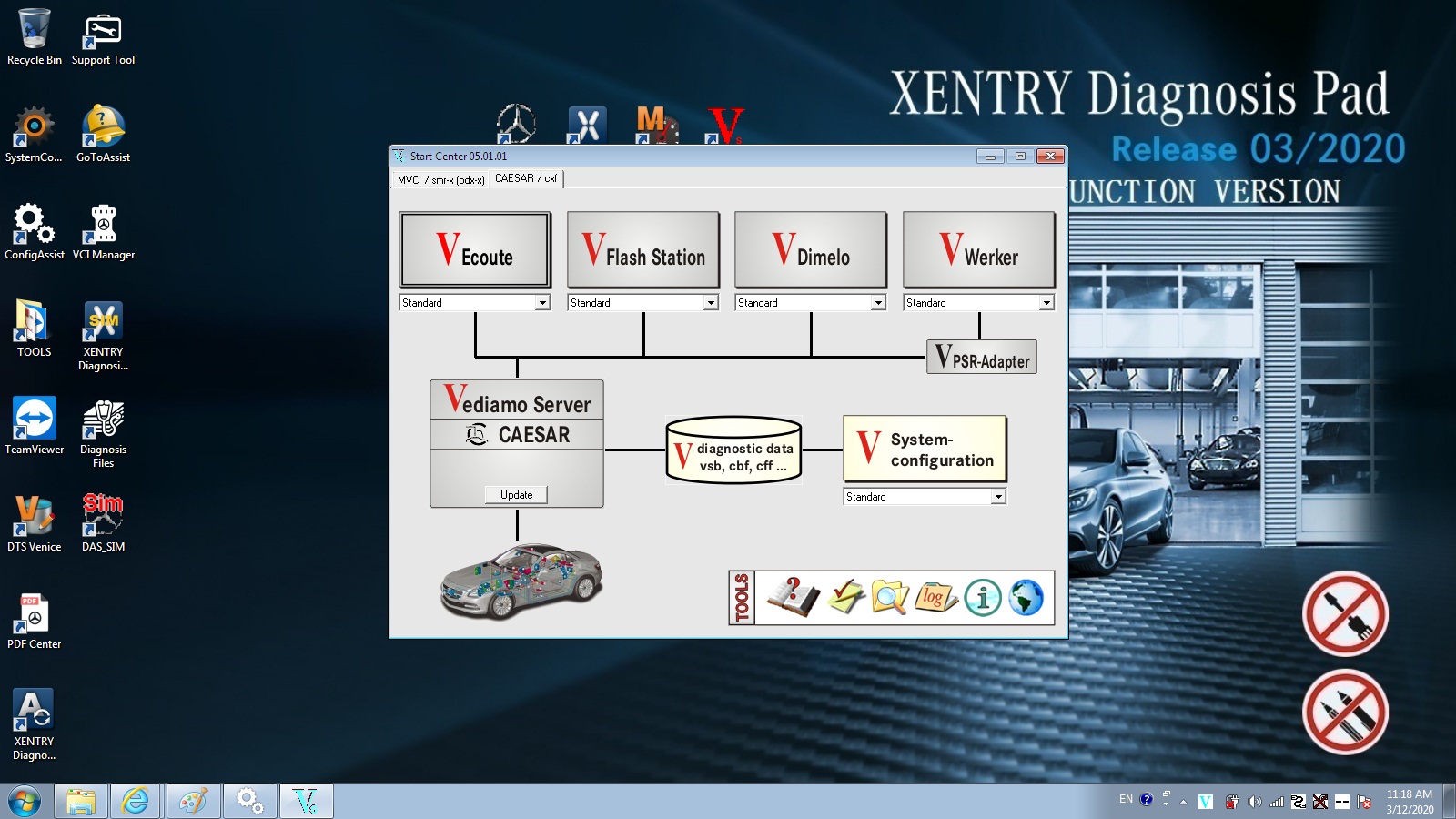Open the diagnostic data database symbol
Screen dimensions: 1456x819
[x=733, y=450]
